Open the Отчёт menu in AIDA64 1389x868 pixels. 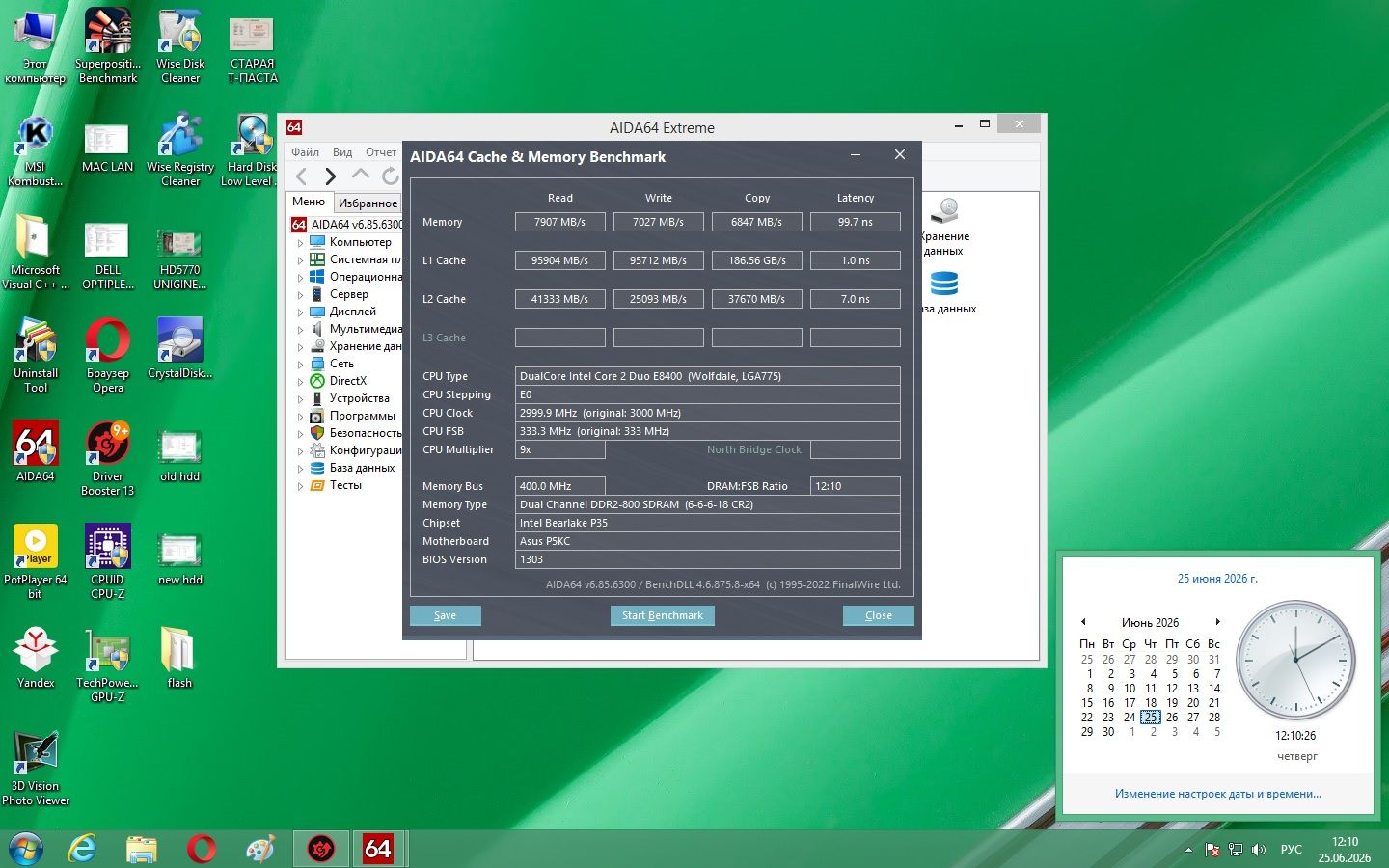tap(381, 152)
